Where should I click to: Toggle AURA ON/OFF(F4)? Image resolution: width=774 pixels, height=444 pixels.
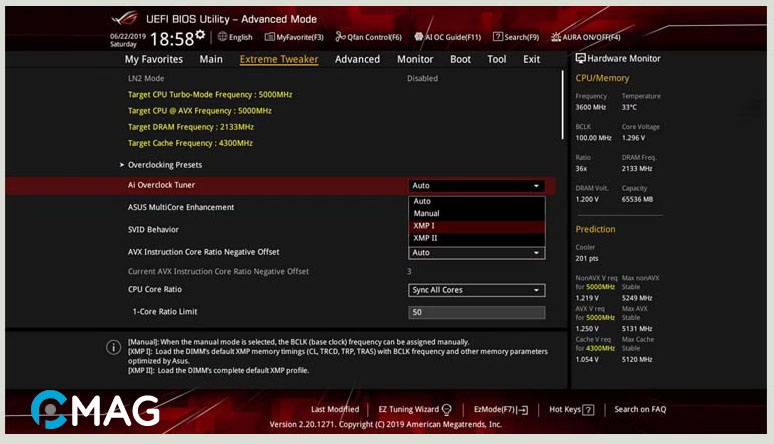tap(585, 37)
